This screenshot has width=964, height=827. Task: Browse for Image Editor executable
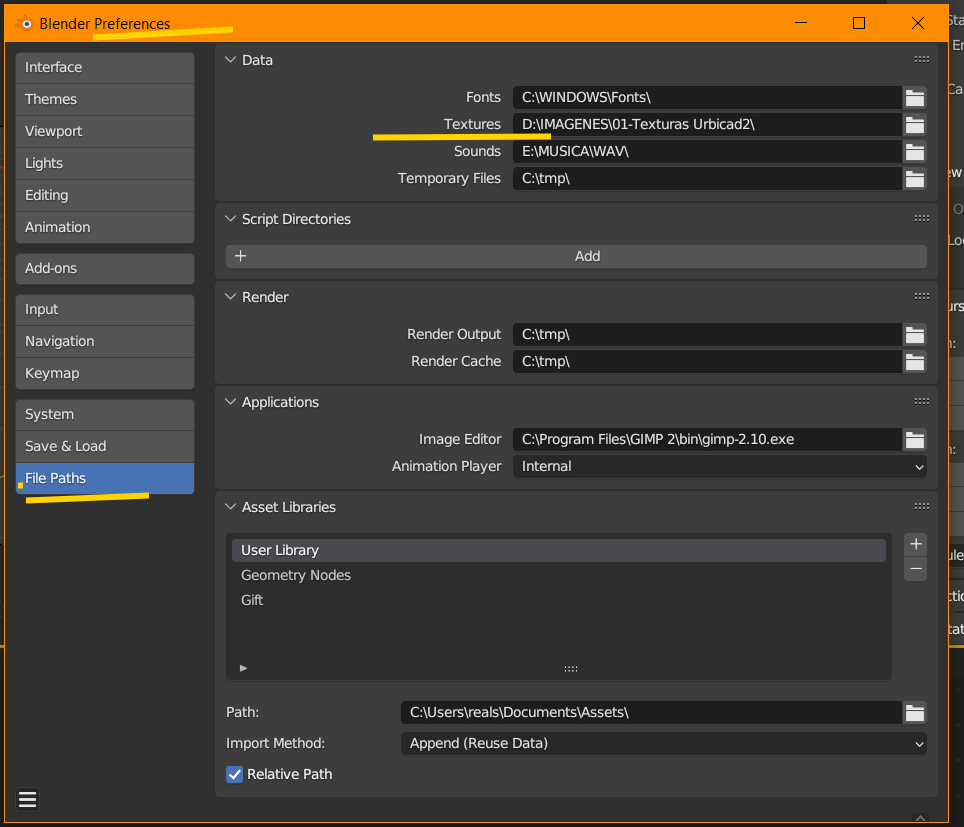click(914, 439)
